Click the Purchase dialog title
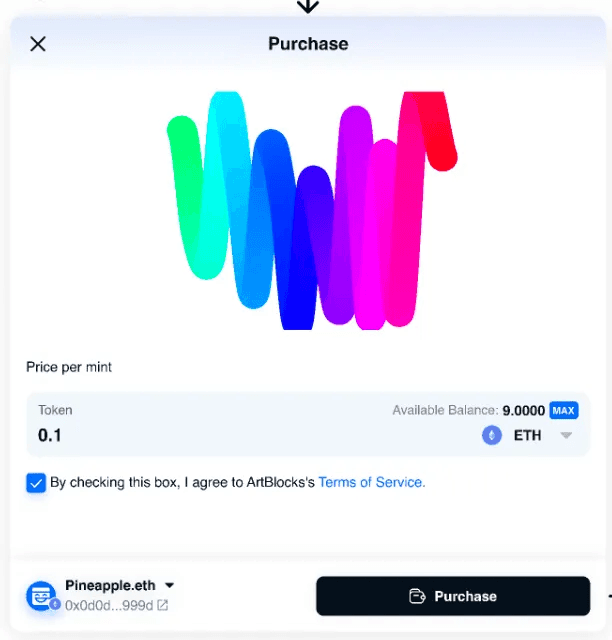 (x=308, y=44)
